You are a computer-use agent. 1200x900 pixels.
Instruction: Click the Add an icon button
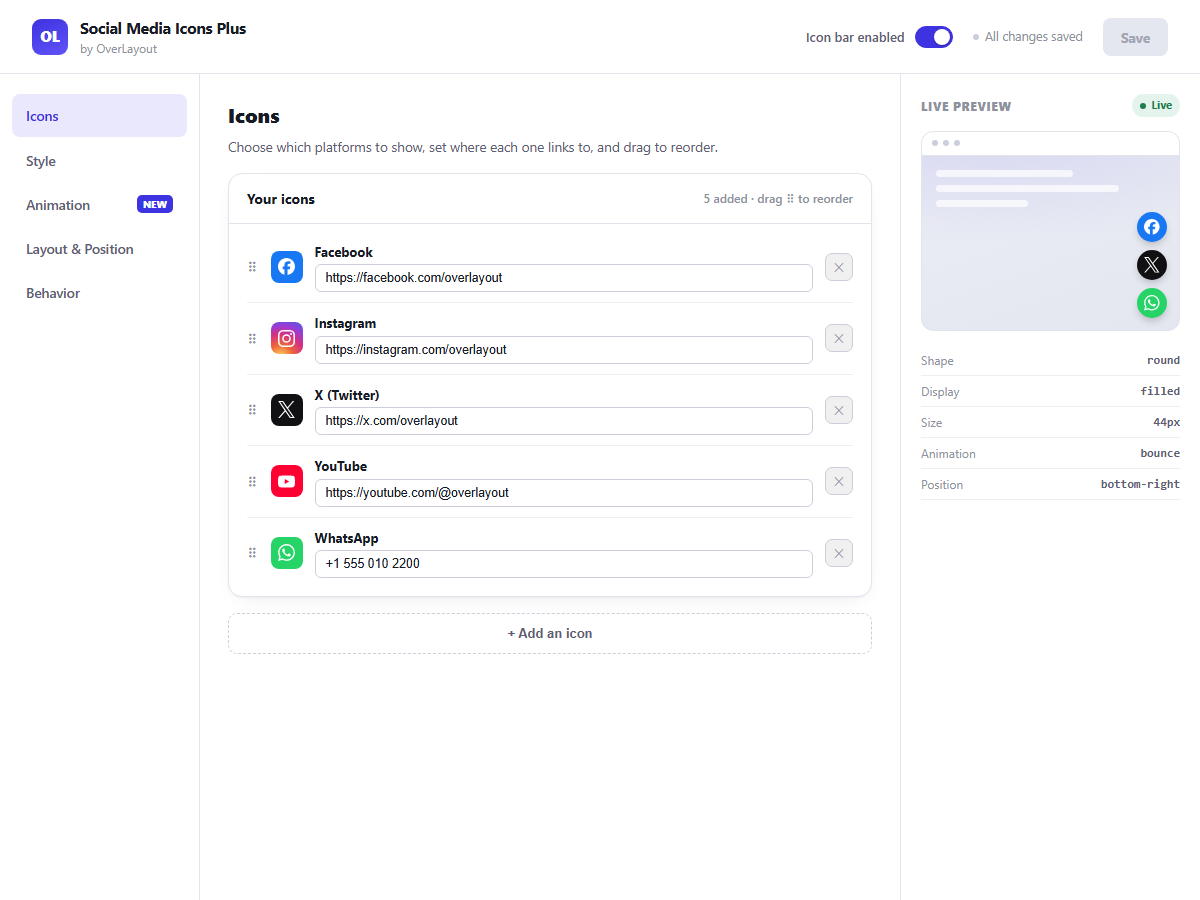pos(550,633)
